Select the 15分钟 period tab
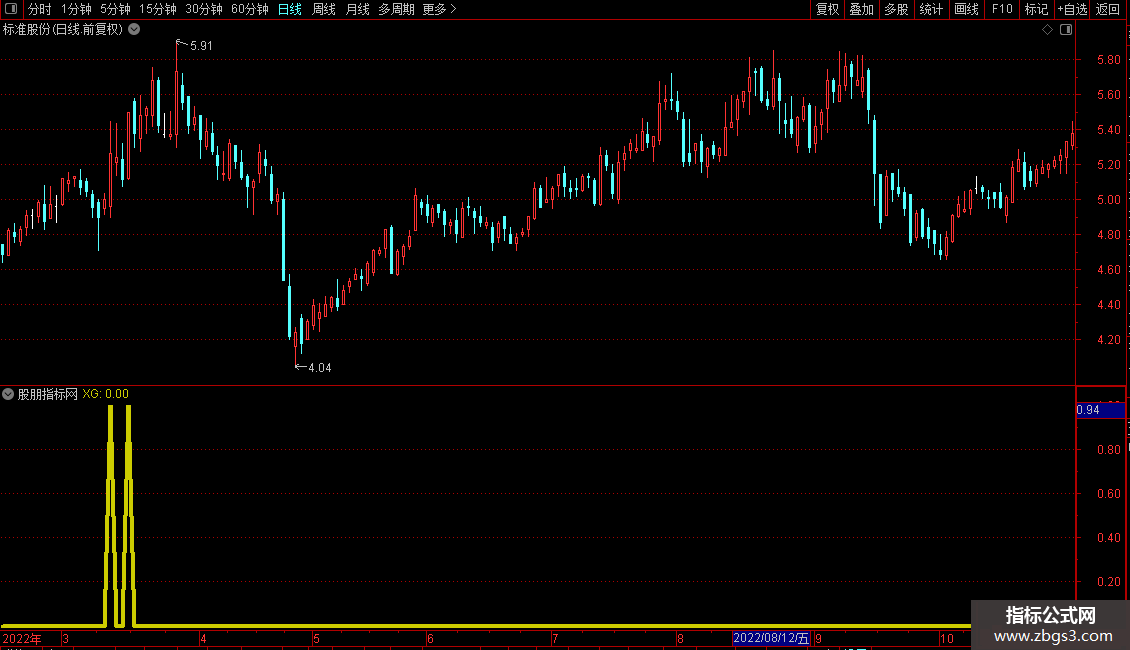This screenshot has height=650, width=1130. pyautogui.click(x=158, y=9)
